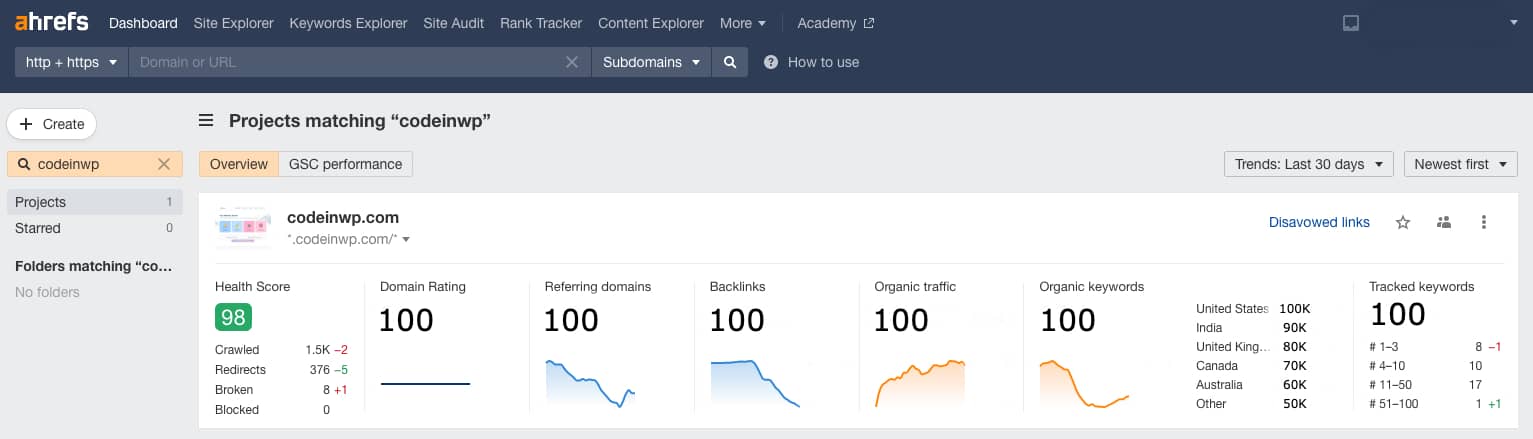
Task: Open the http + https protocol dropdown
Action: pyautogui.click(x=71, y=62)
